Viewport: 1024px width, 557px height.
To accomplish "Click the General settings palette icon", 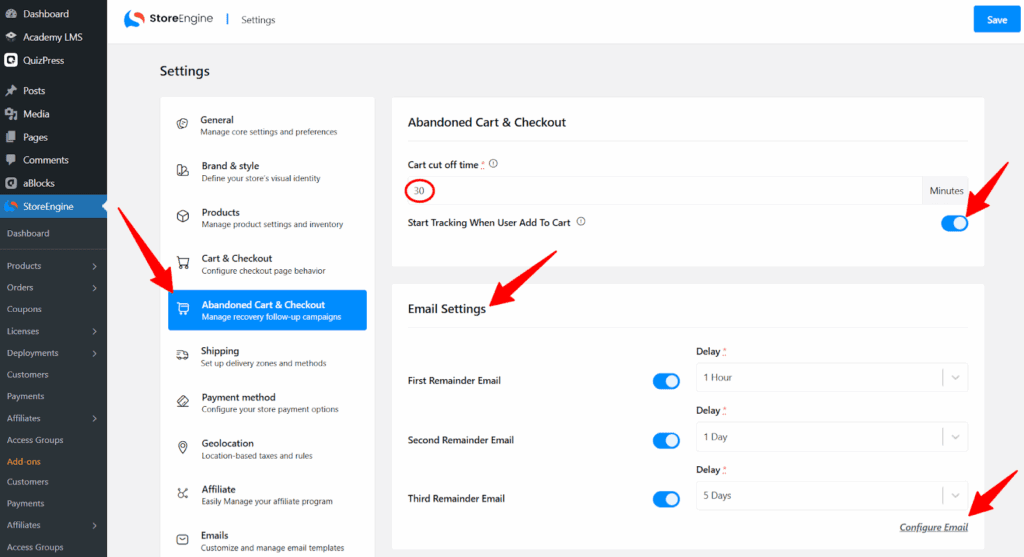I will click(182, 123).
